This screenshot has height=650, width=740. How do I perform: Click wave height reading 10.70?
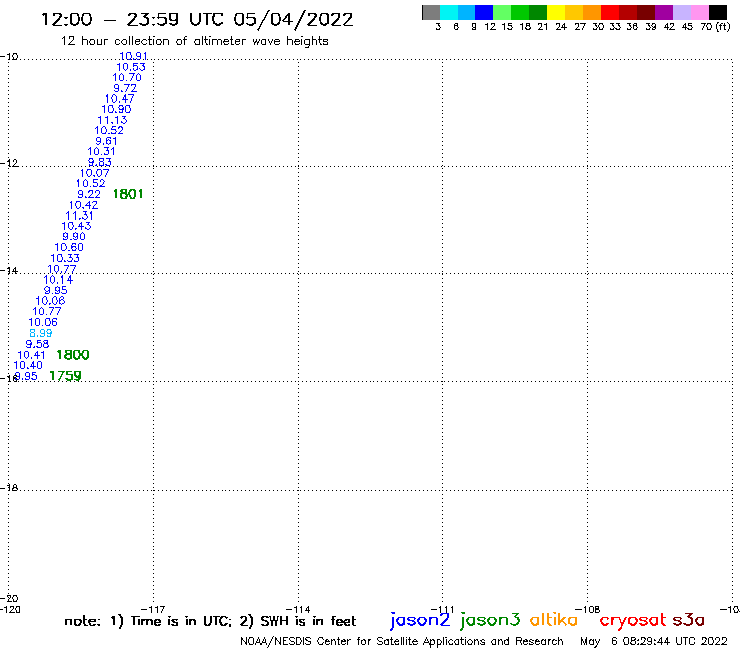[x=127, y=77]
